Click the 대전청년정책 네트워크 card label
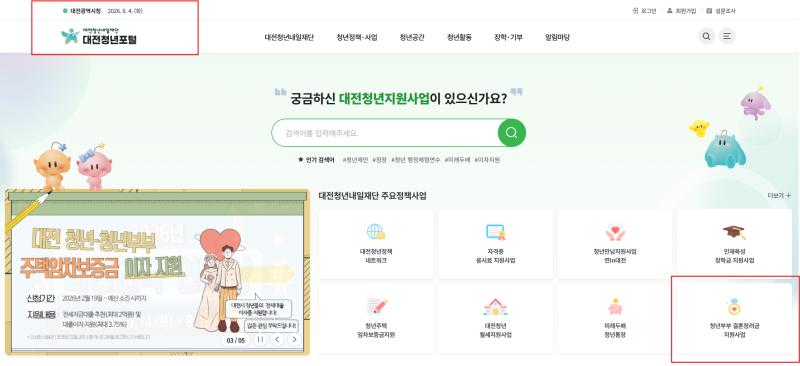This screenshot has width=800, height=366. (376, 256)
